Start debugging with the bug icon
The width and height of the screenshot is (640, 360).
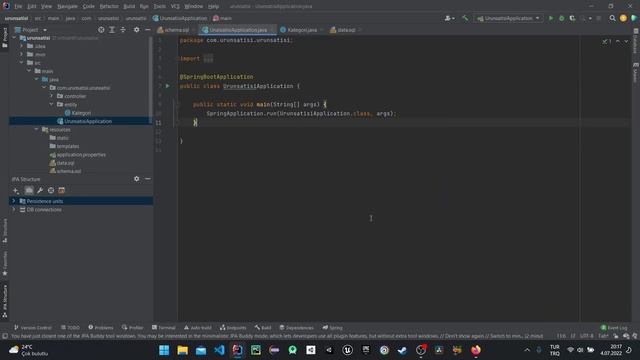tap(562, 18)
